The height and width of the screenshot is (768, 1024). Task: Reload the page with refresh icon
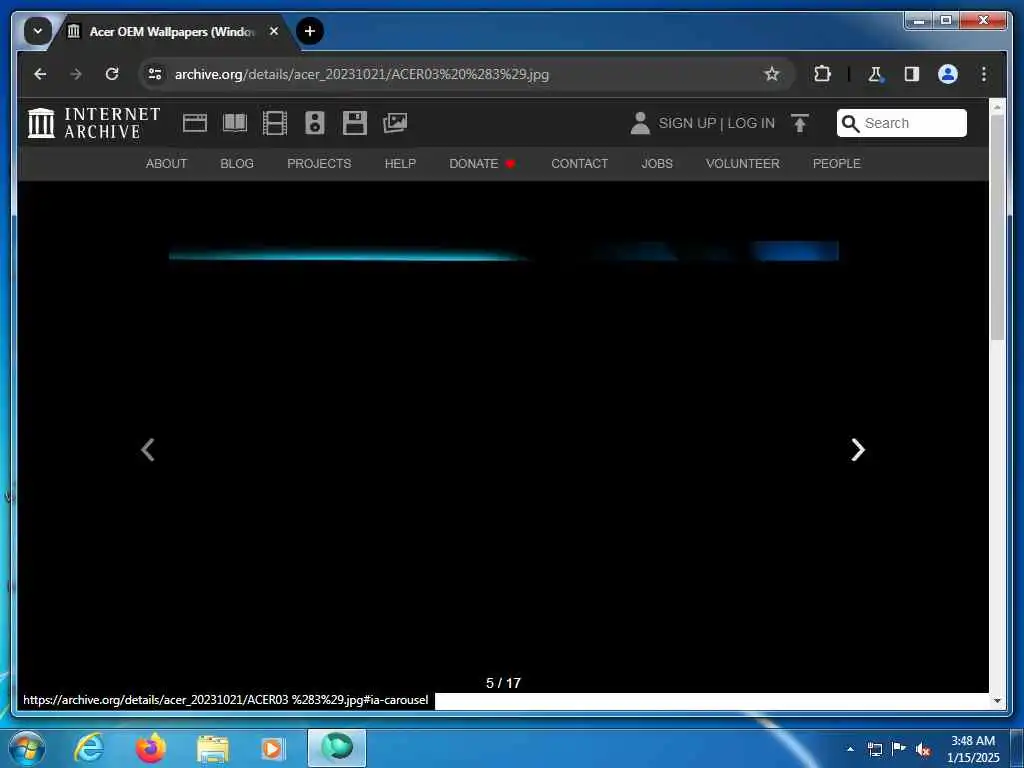click(x=112, y=74)
